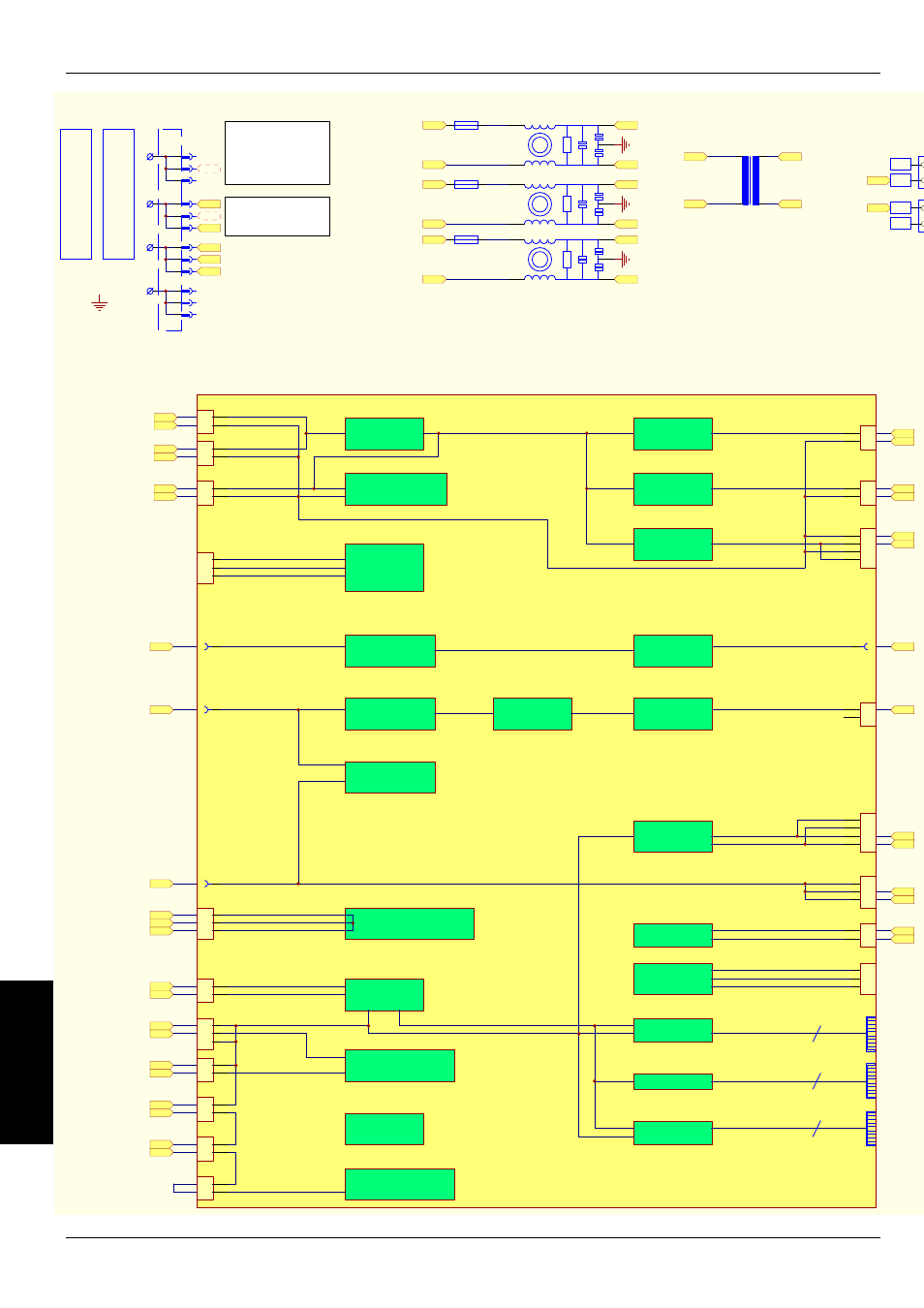The height and width of the screenshot is (1308, 924).
Task: Click the standalone red ground symbol at left
Action: [99, 303]
